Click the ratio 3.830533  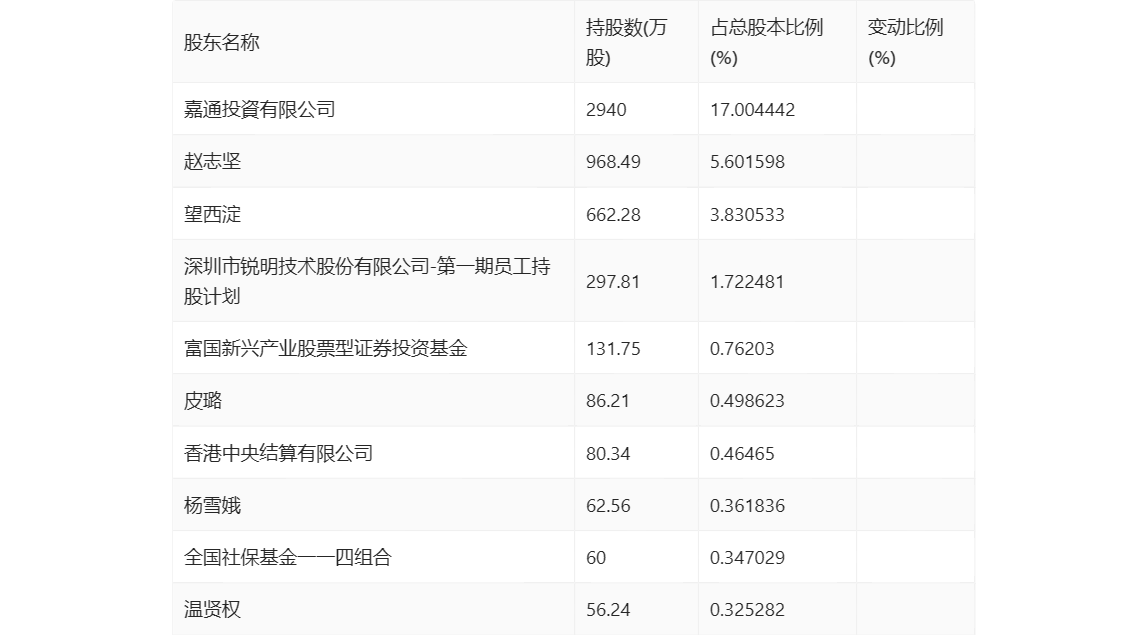tap(747, 215)
